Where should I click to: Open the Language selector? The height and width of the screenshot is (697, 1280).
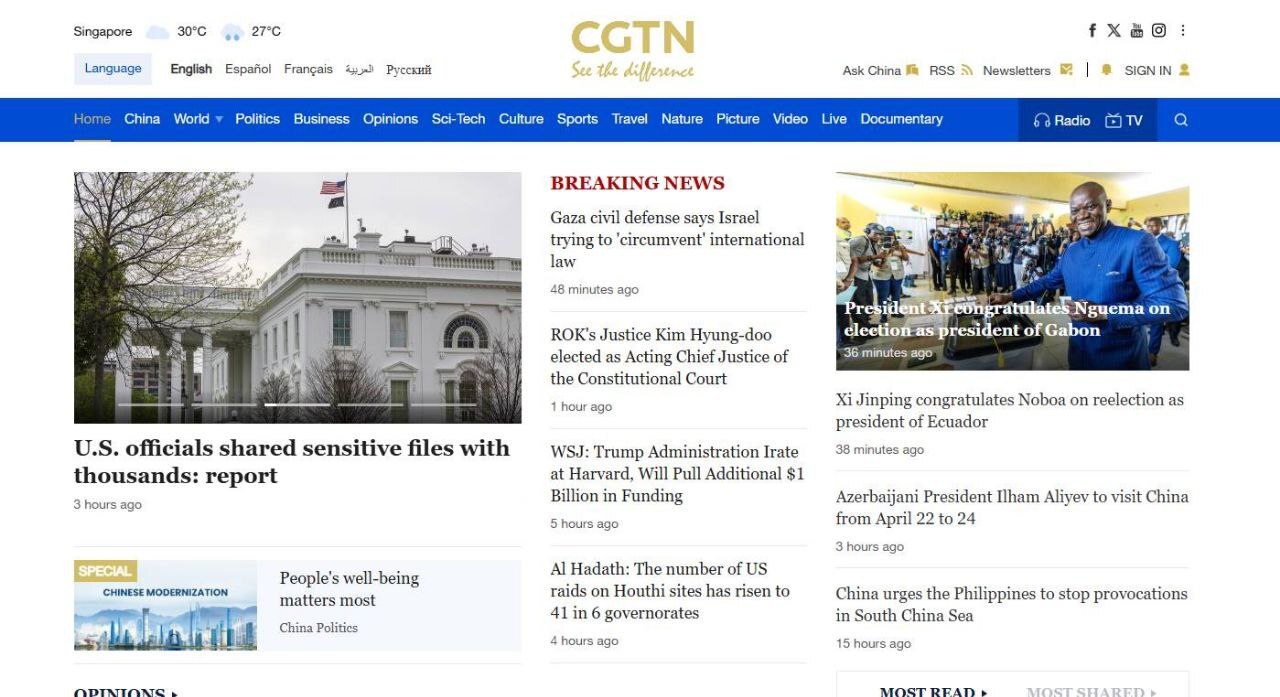113,69
